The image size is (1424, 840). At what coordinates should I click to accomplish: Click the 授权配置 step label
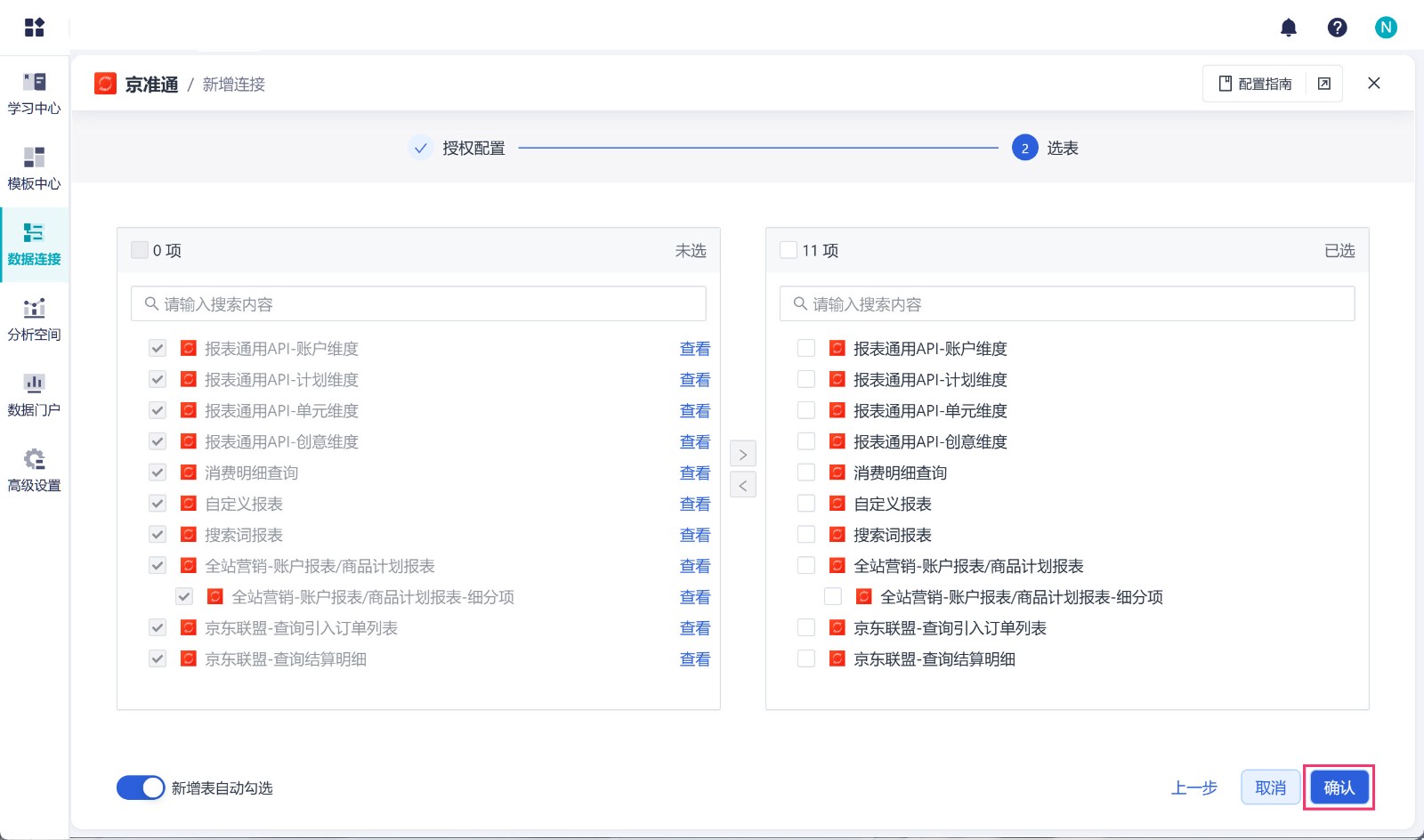[473, 148]
